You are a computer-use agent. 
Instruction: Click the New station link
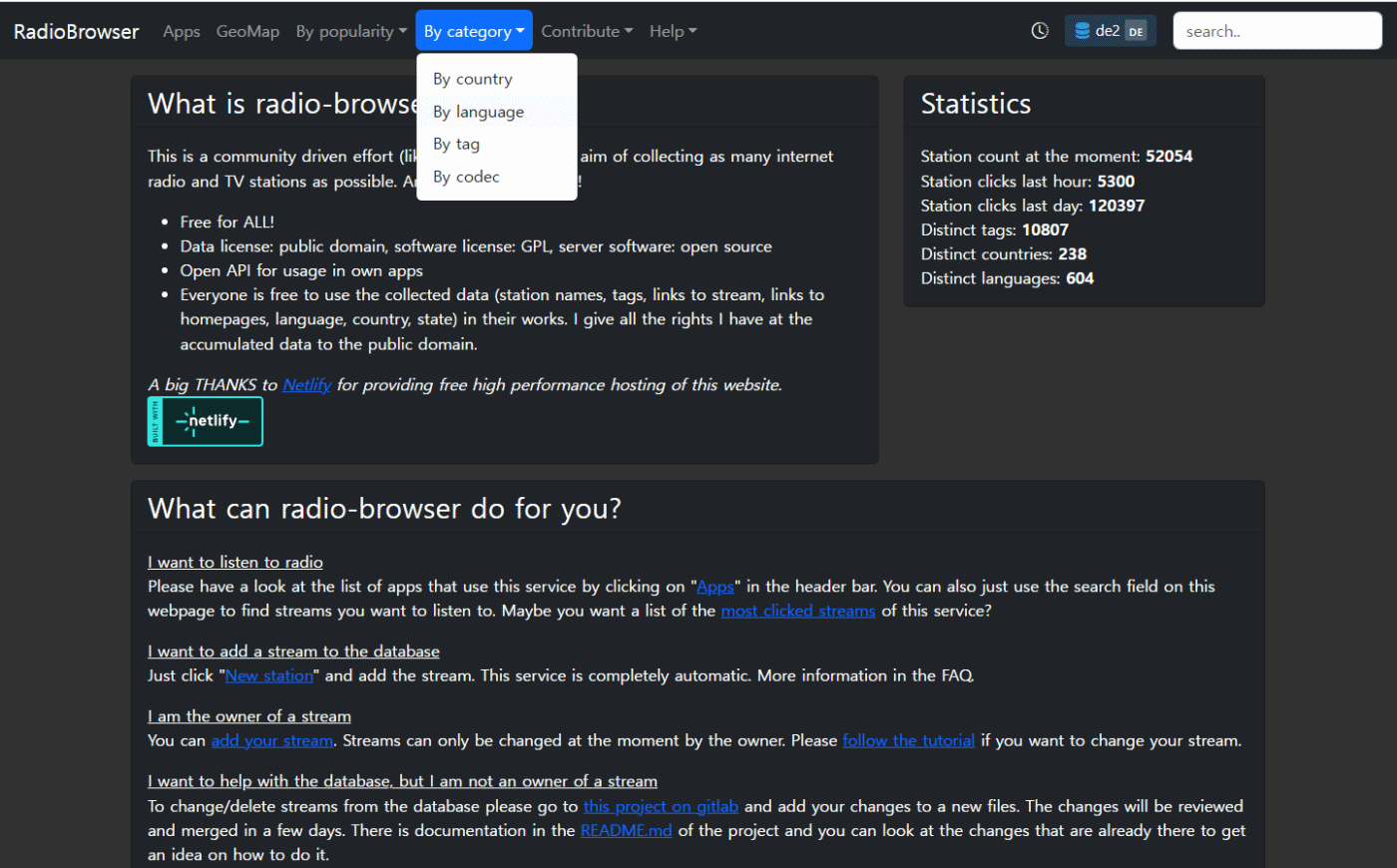tap(269, 675)
